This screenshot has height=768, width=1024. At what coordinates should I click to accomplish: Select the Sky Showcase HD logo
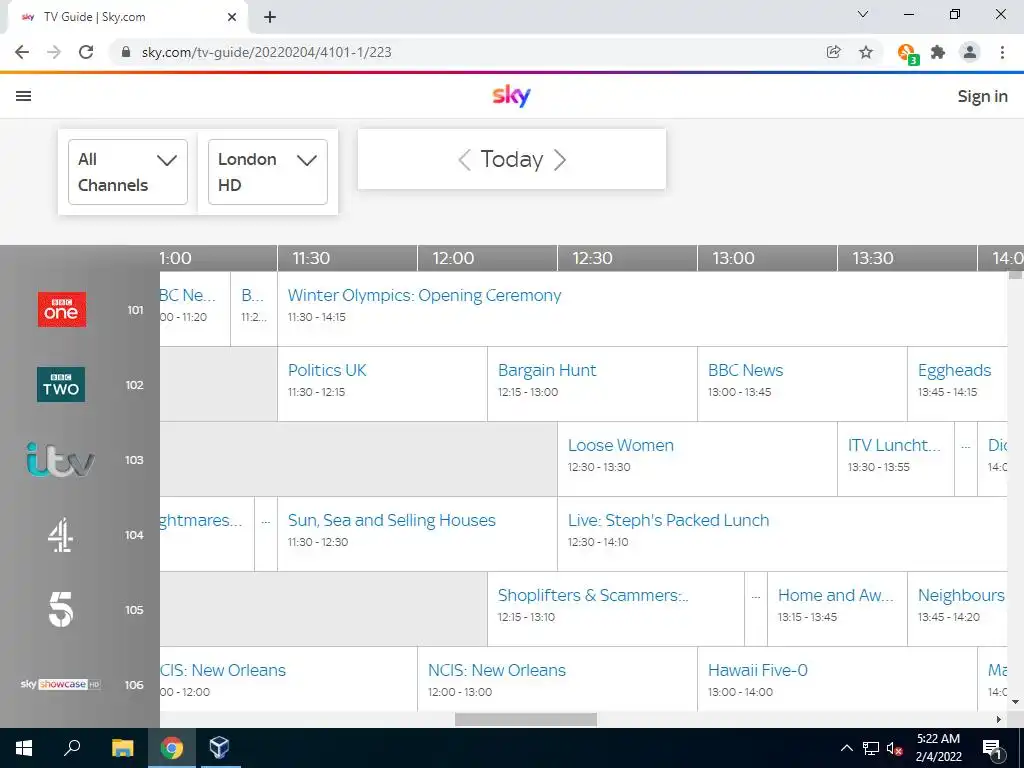pos(60,684)
